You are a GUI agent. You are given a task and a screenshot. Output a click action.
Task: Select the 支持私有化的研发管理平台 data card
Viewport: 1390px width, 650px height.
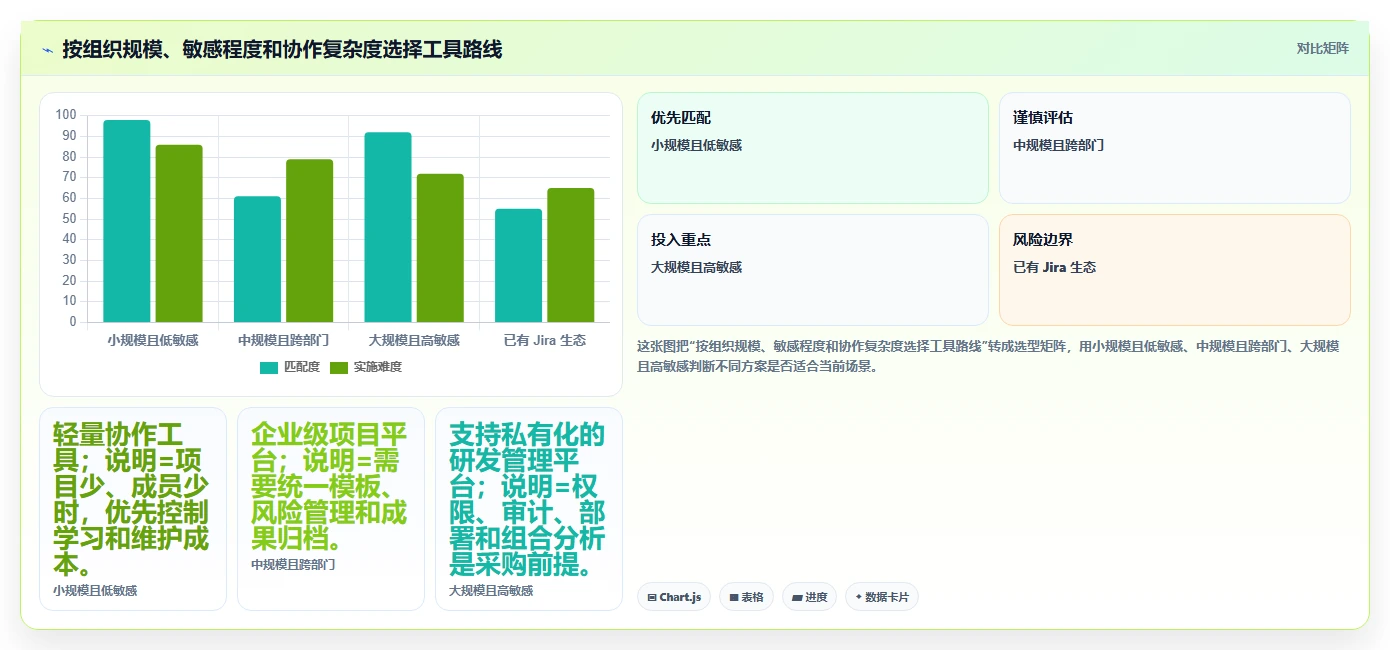529,508
